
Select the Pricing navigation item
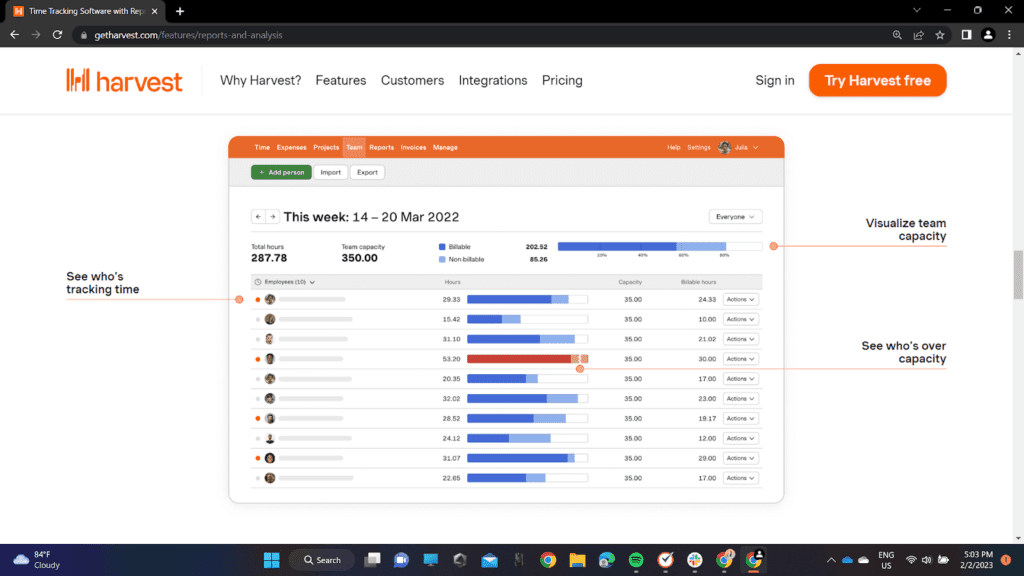tap(562, 80)
